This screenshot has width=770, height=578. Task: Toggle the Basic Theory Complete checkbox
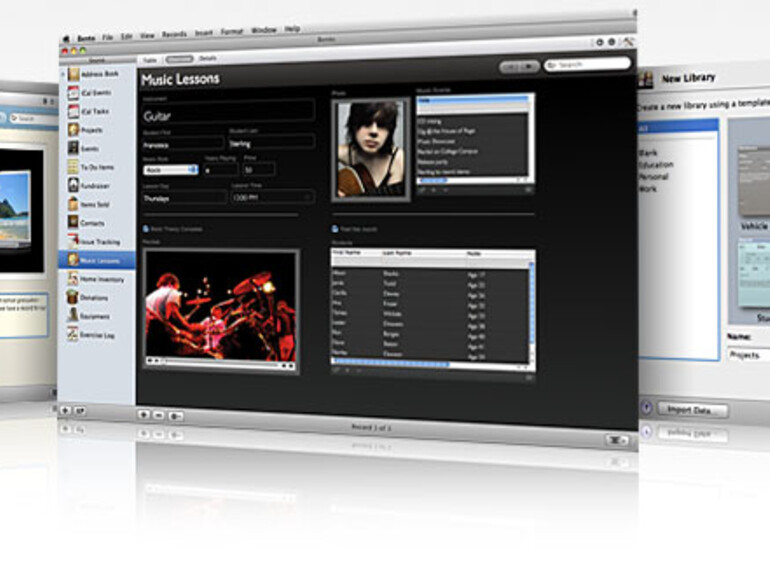point(145,229)
